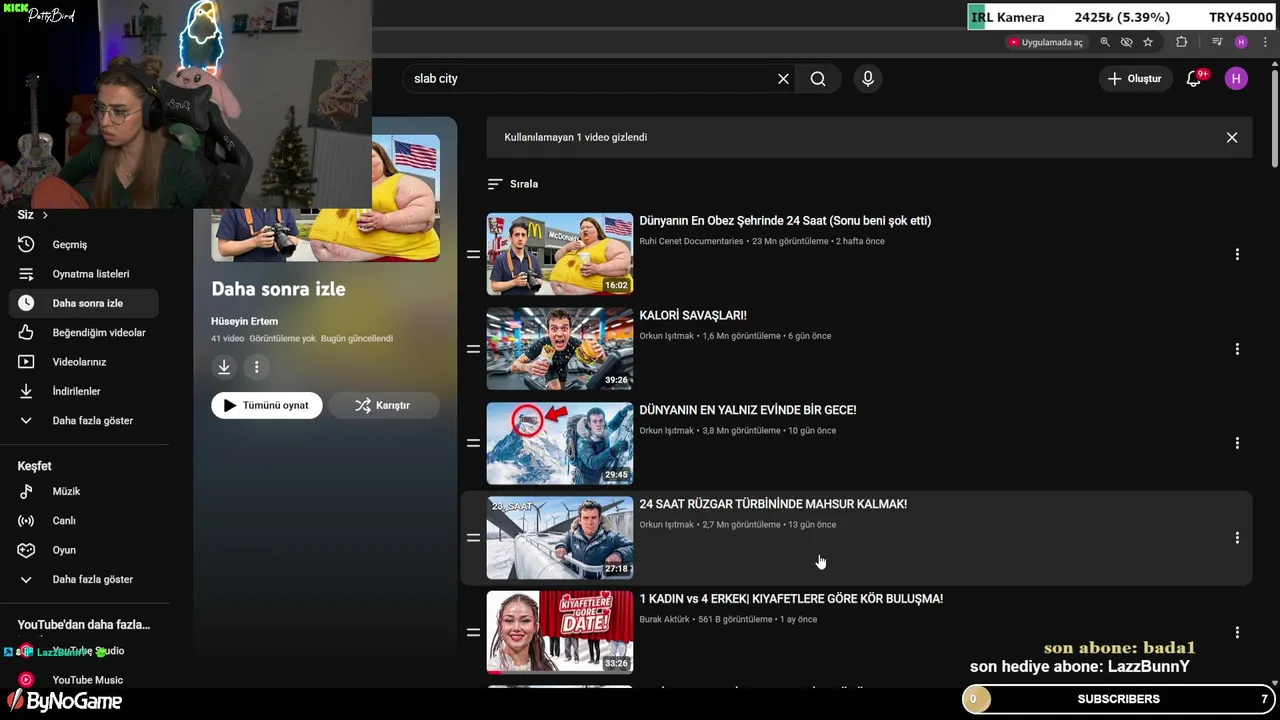The width and height of the screenshot is (1280, 720).
Task: Open options menu for 'DÜNYANIN EN YALNIZ EVİNDE'
Action: (1237, 443)
